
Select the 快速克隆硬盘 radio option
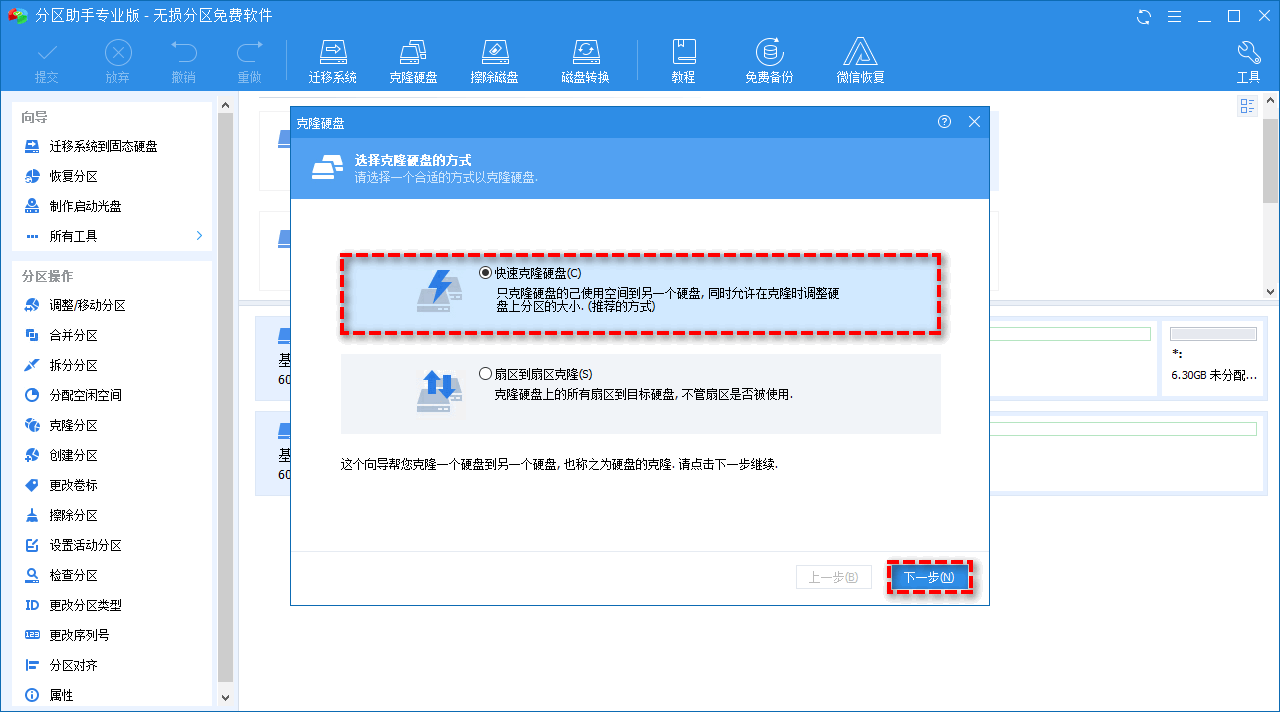point(486,273)
